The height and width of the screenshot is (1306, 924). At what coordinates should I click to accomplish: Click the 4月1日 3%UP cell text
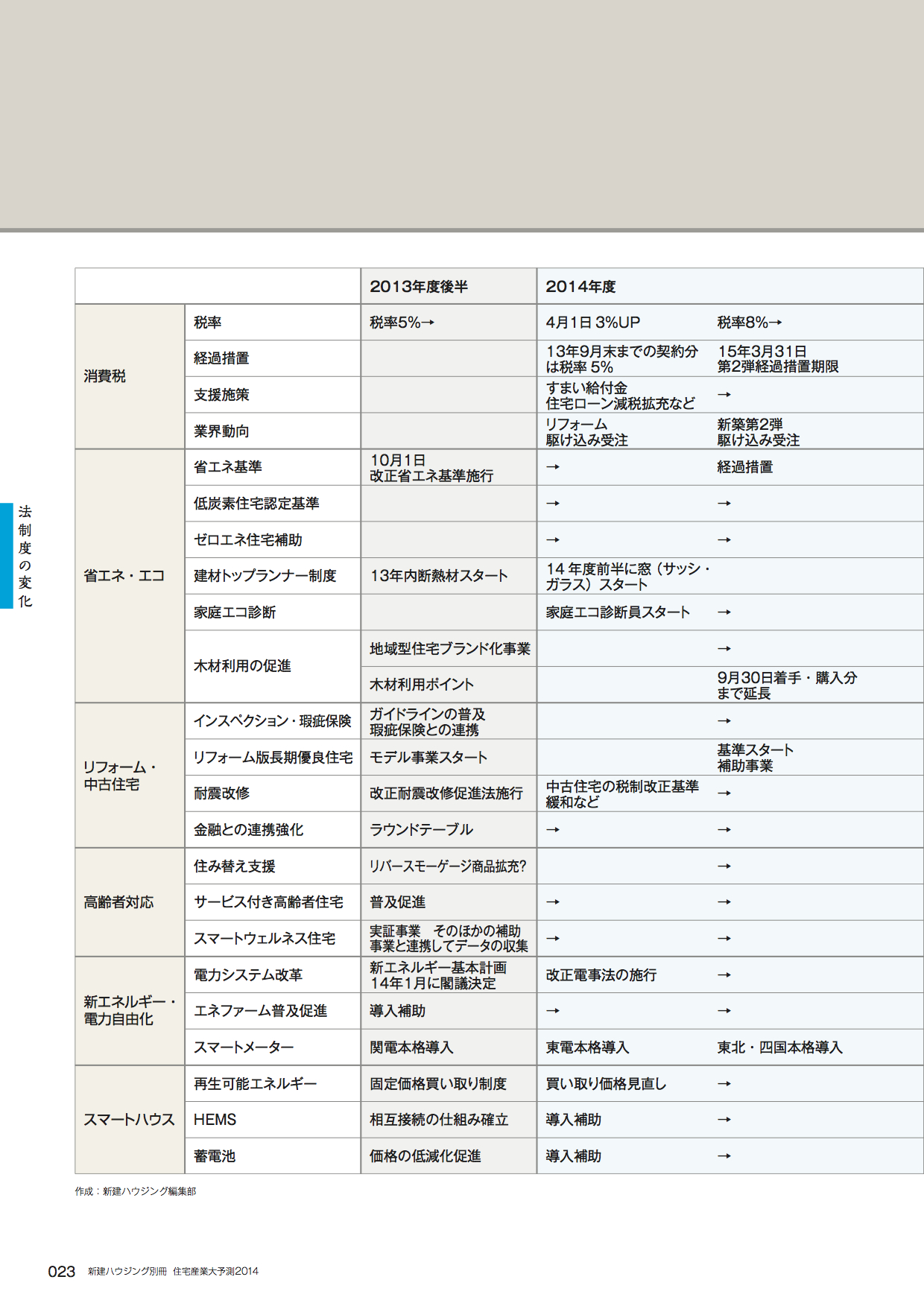(x=593, y=323)
